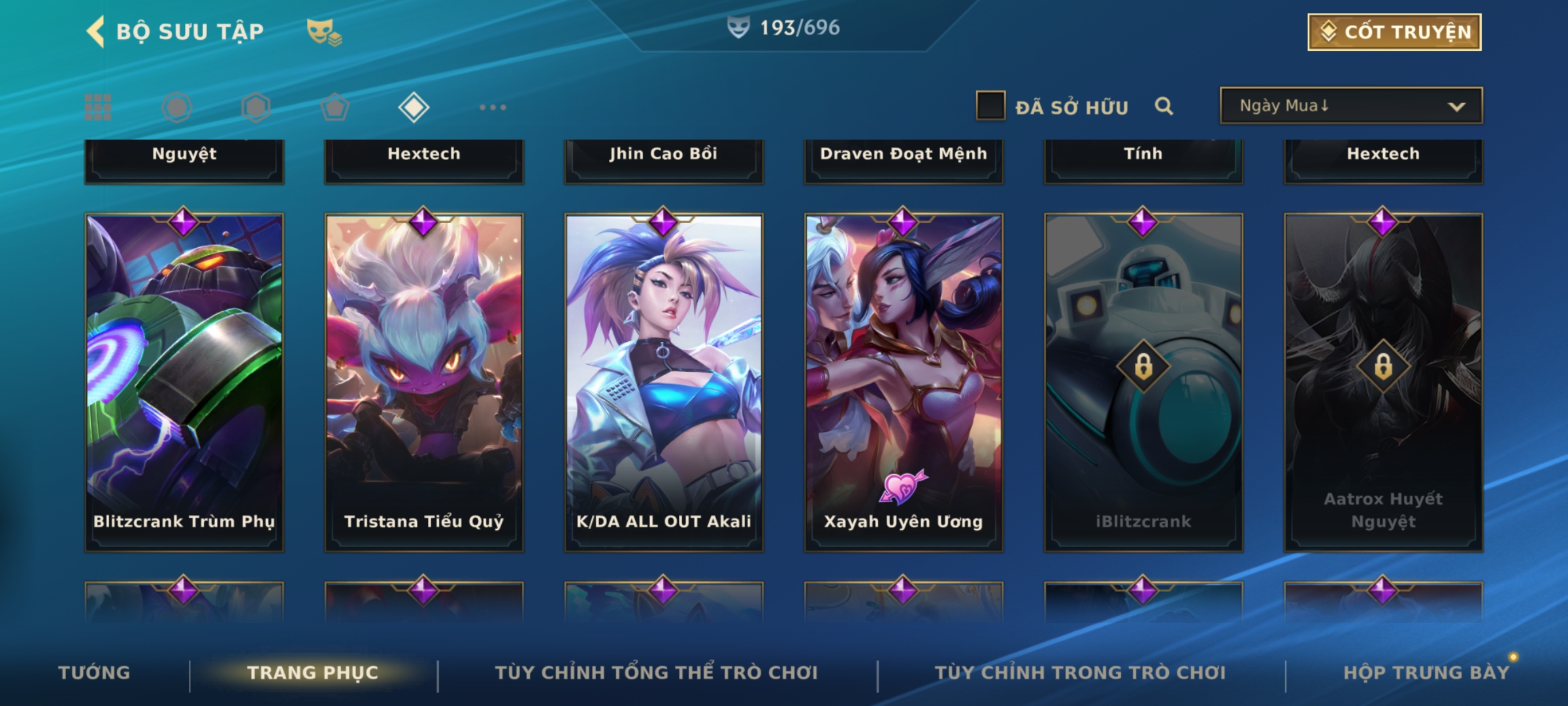1568x706 pixels.
Task: Click the magnifying glass search icon
Action: (x=1164, y=106)
